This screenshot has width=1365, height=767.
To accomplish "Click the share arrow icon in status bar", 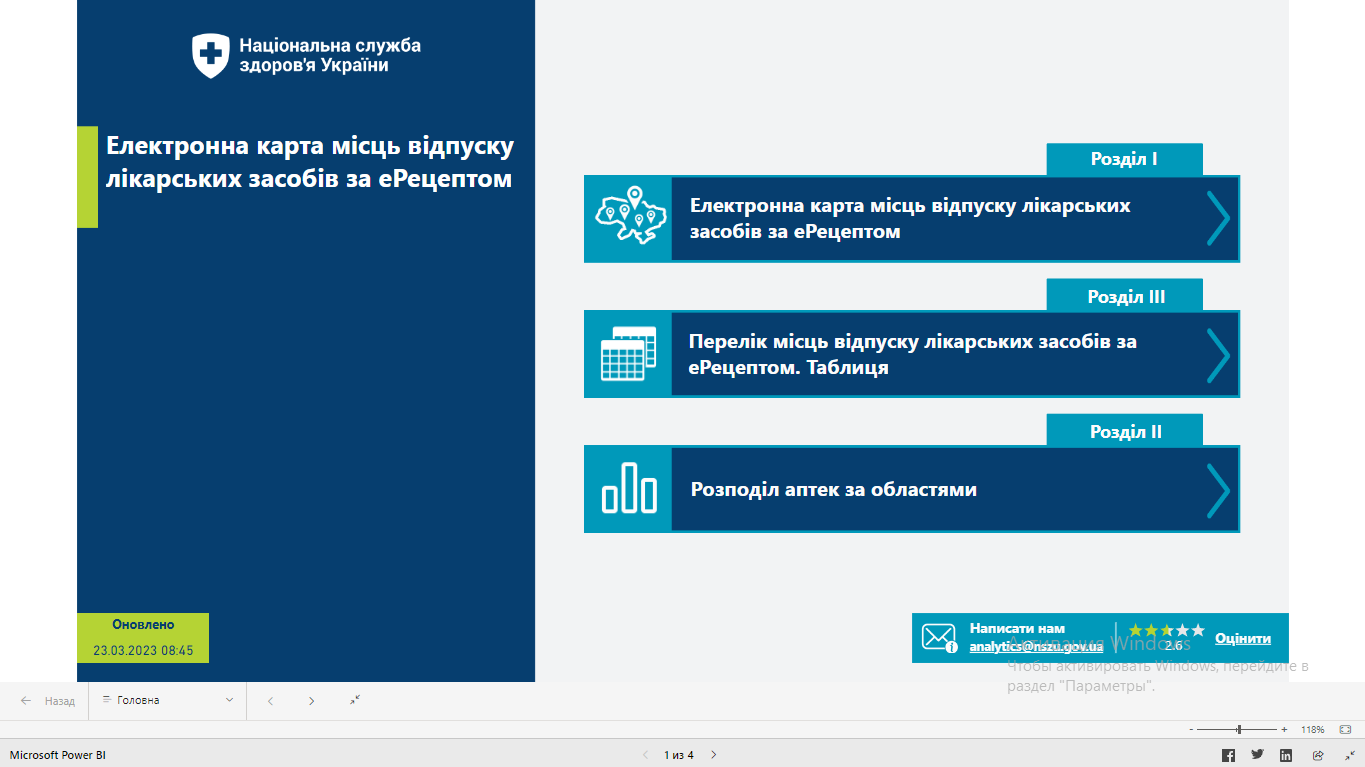I will [x=1318, y=755].
